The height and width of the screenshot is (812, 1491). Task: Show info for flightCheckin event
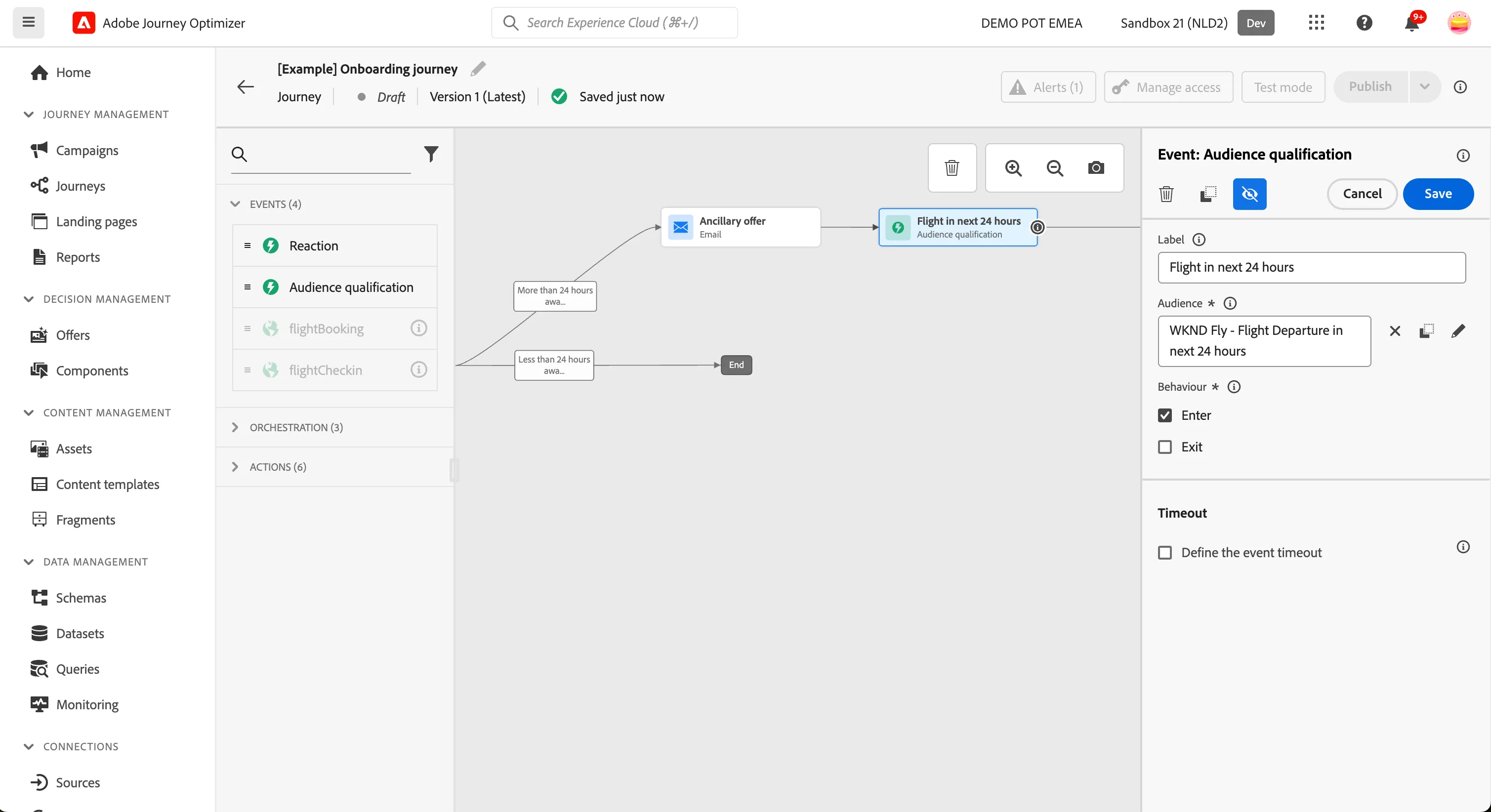coord(418,369)
